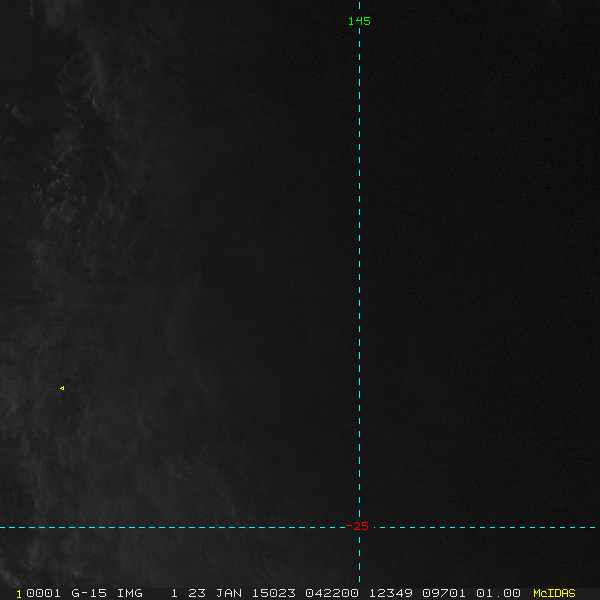
Task: Click the G-15 satellite label
Action: (89, 593)
